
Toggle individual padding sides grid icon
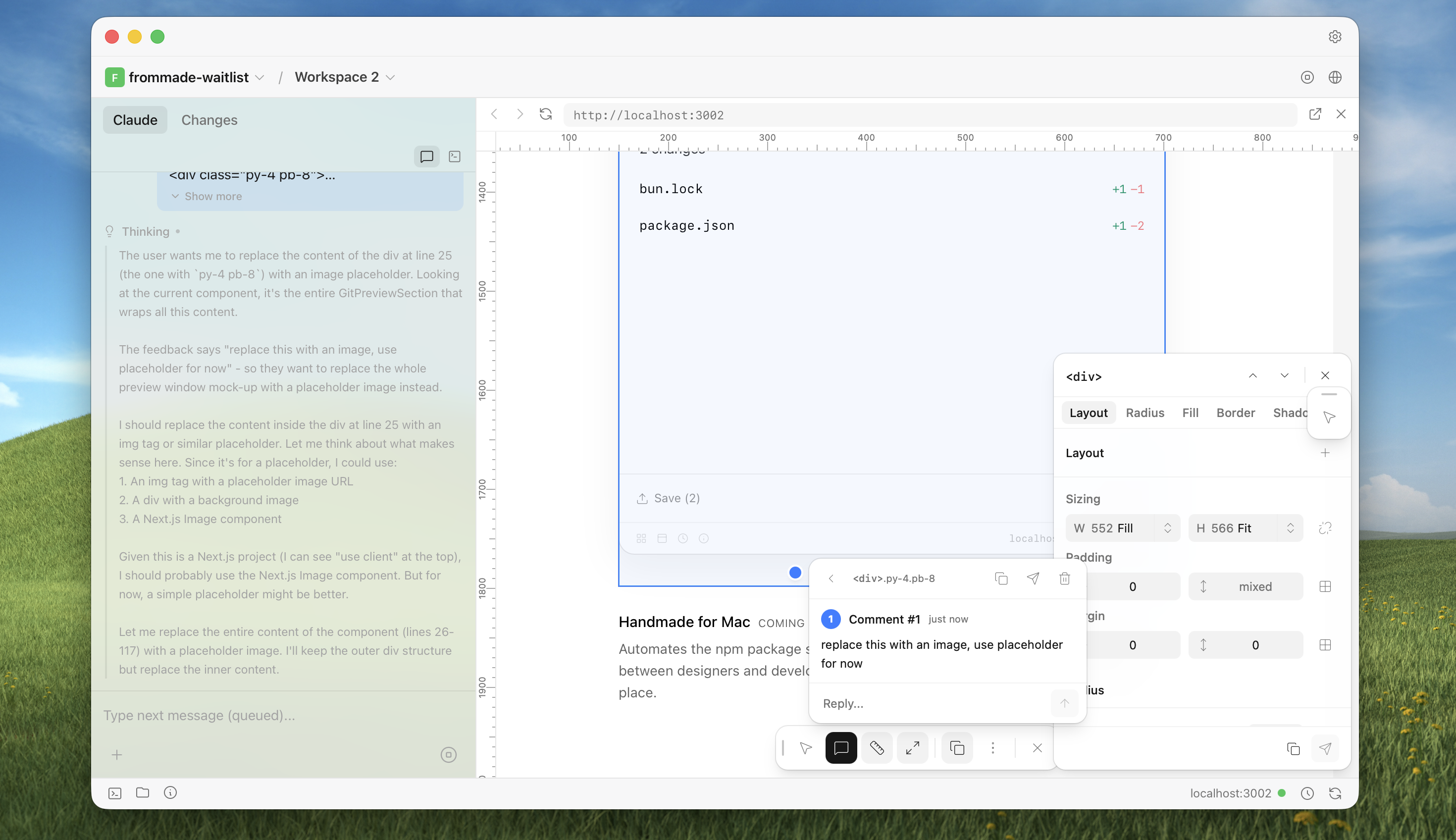click(x=1325, y=587)
